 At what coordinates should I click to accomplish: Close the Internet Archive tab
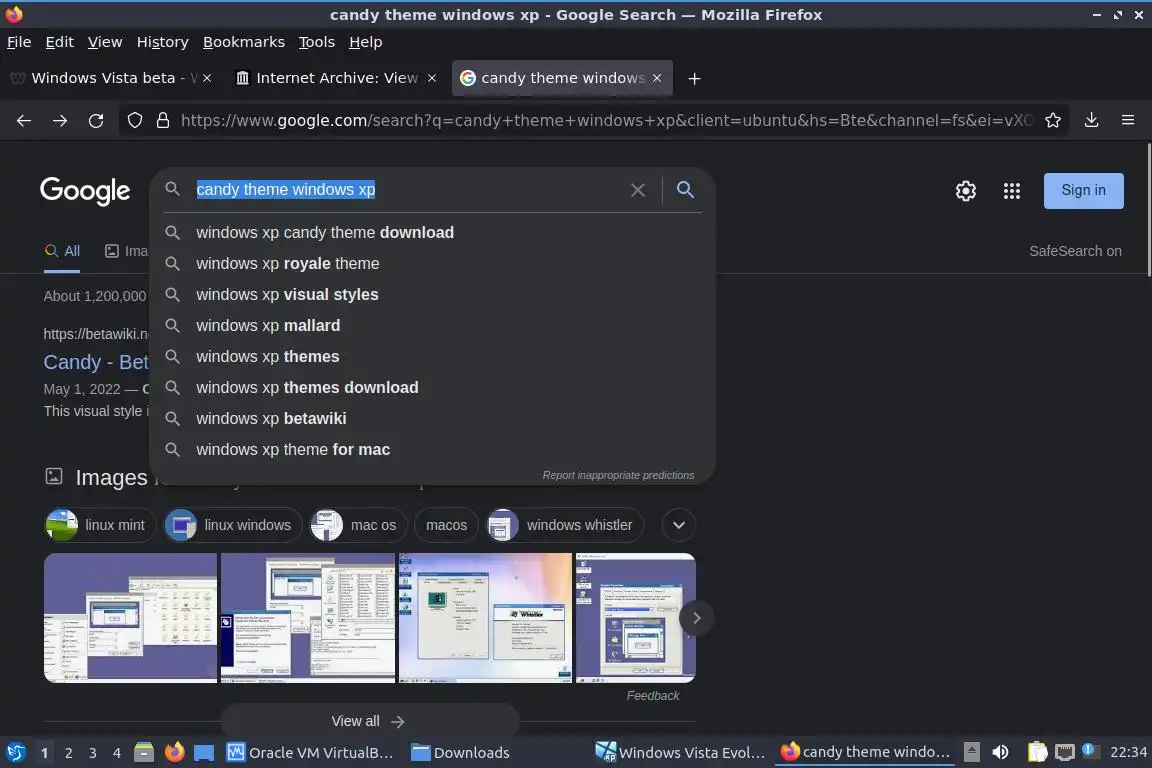coord(432,78)
